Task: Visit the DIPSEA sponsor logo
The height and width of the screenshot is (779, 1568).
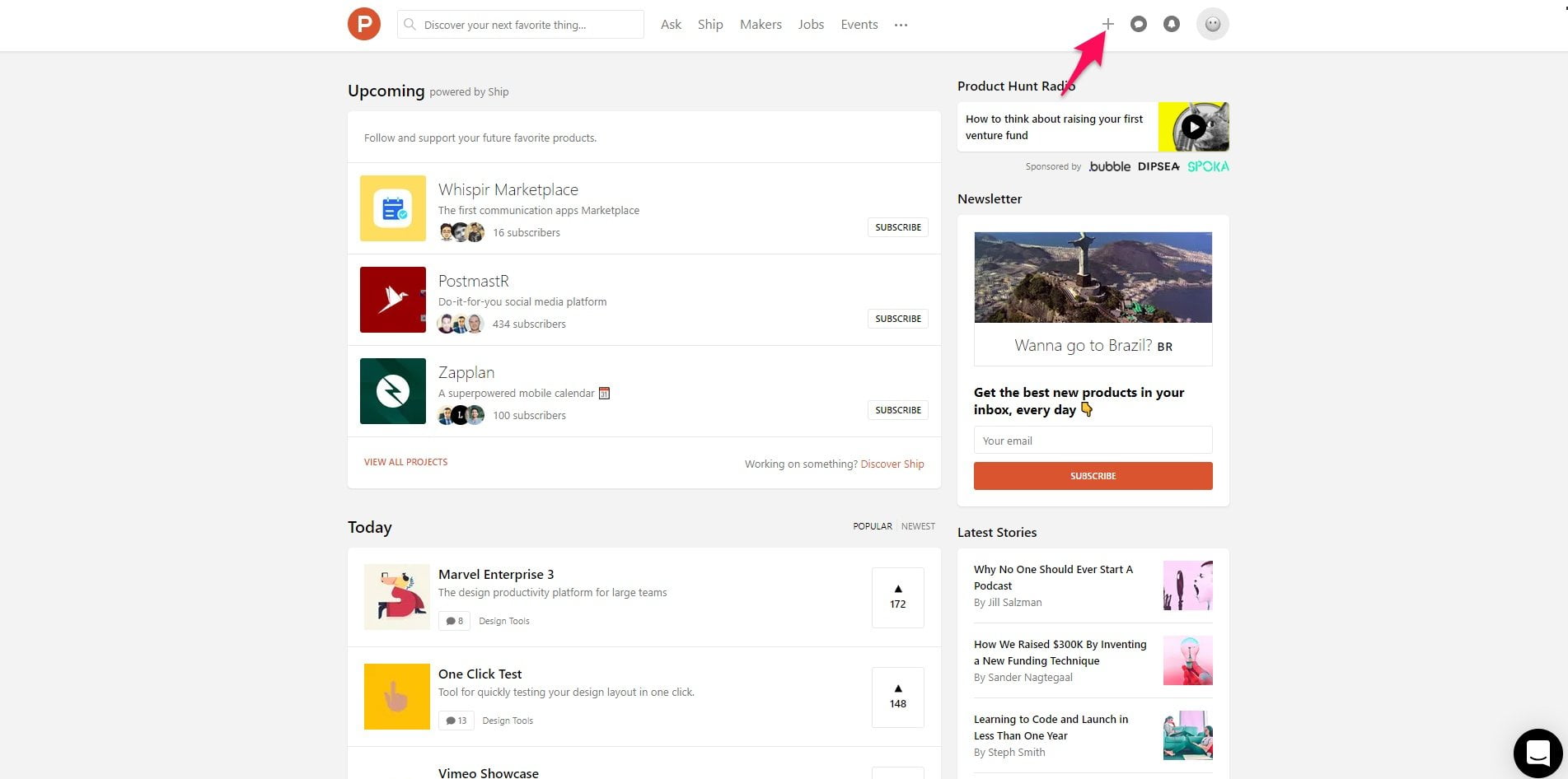Action: [x=1158, y=166]
